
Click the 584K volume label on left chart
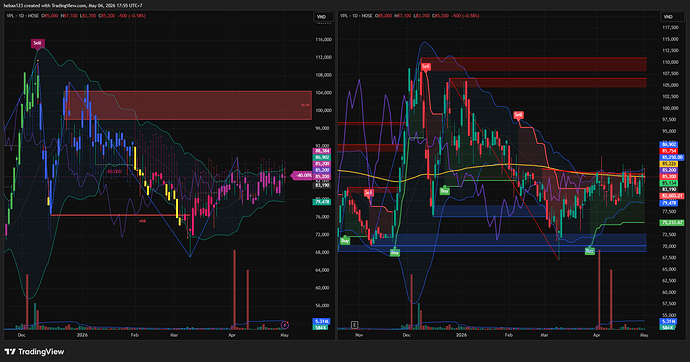tap(321, 327)
